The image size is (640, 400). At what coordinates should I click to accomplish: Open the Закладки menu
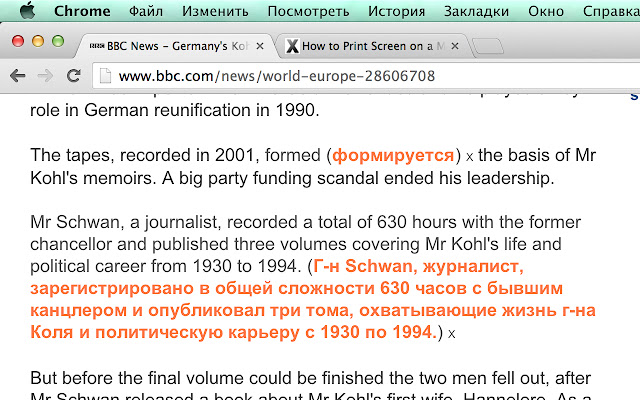tap(476, 11)
